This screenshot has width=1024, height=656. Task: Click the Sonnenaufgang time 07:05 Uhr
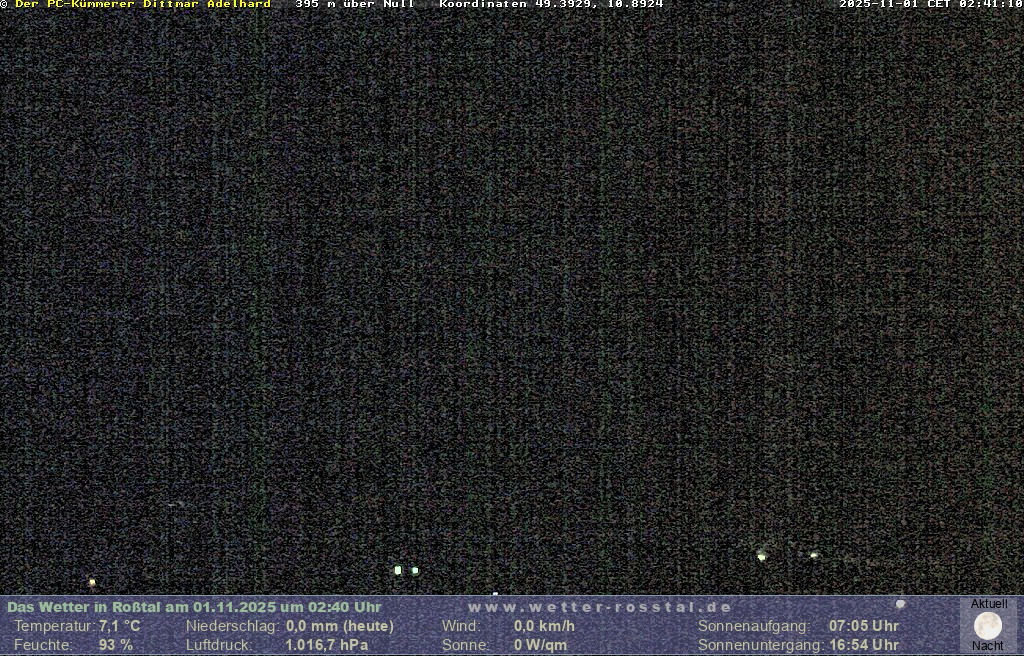(x=863, y=626)
